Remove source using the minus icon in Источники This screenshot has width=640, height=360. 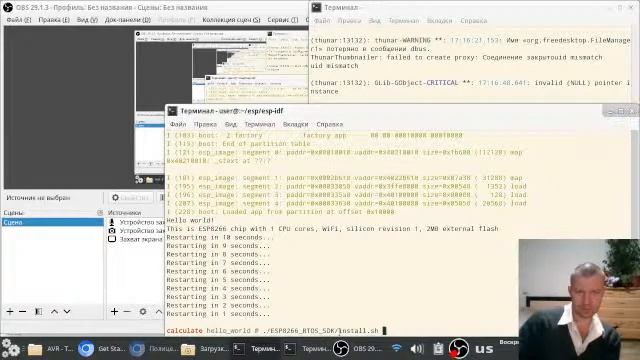[x=127, y=311]
